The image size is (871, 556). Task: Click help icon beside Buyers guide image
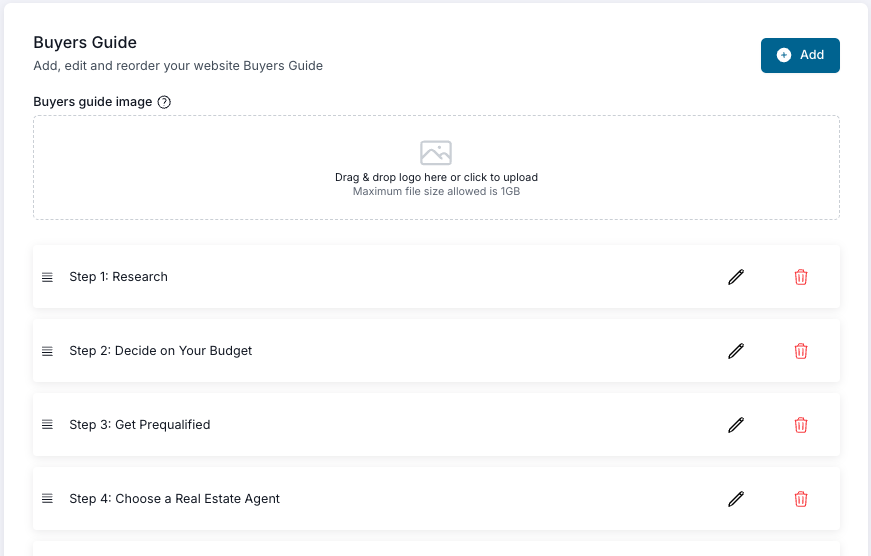point(165,102)
